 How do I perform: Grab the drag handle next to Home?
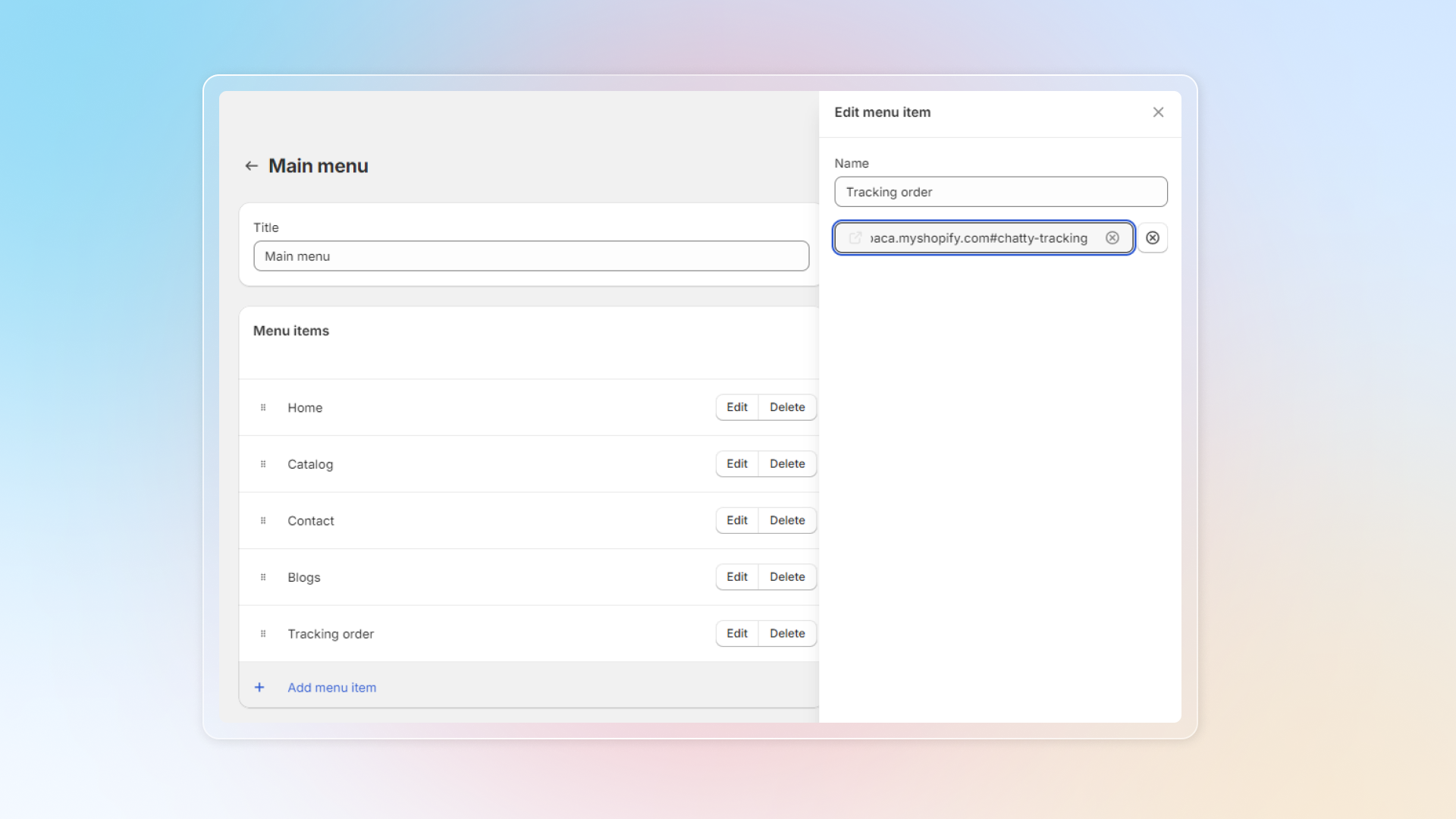pyautogui.click(x=263, y=408)
